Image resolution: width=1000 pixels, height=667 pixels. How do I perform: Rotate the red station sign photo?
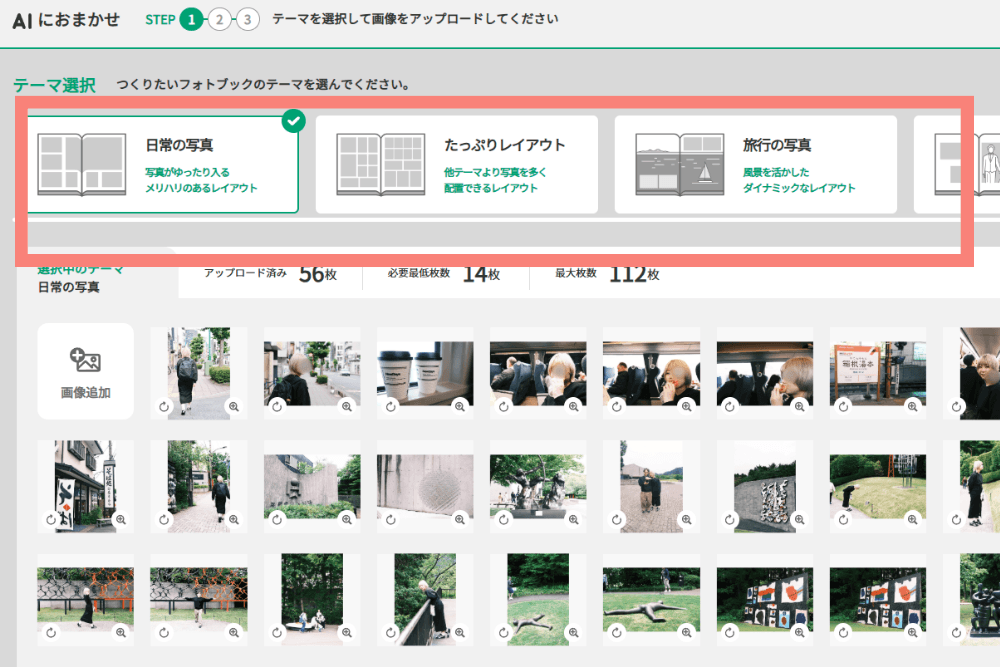[843, 406]
